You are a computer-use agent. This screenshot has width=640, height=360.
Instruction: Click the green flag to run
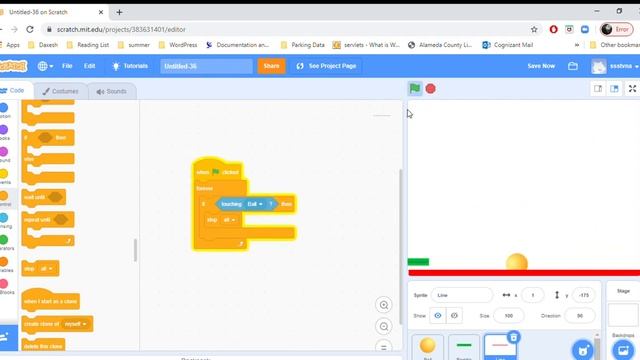coord(415,89)
